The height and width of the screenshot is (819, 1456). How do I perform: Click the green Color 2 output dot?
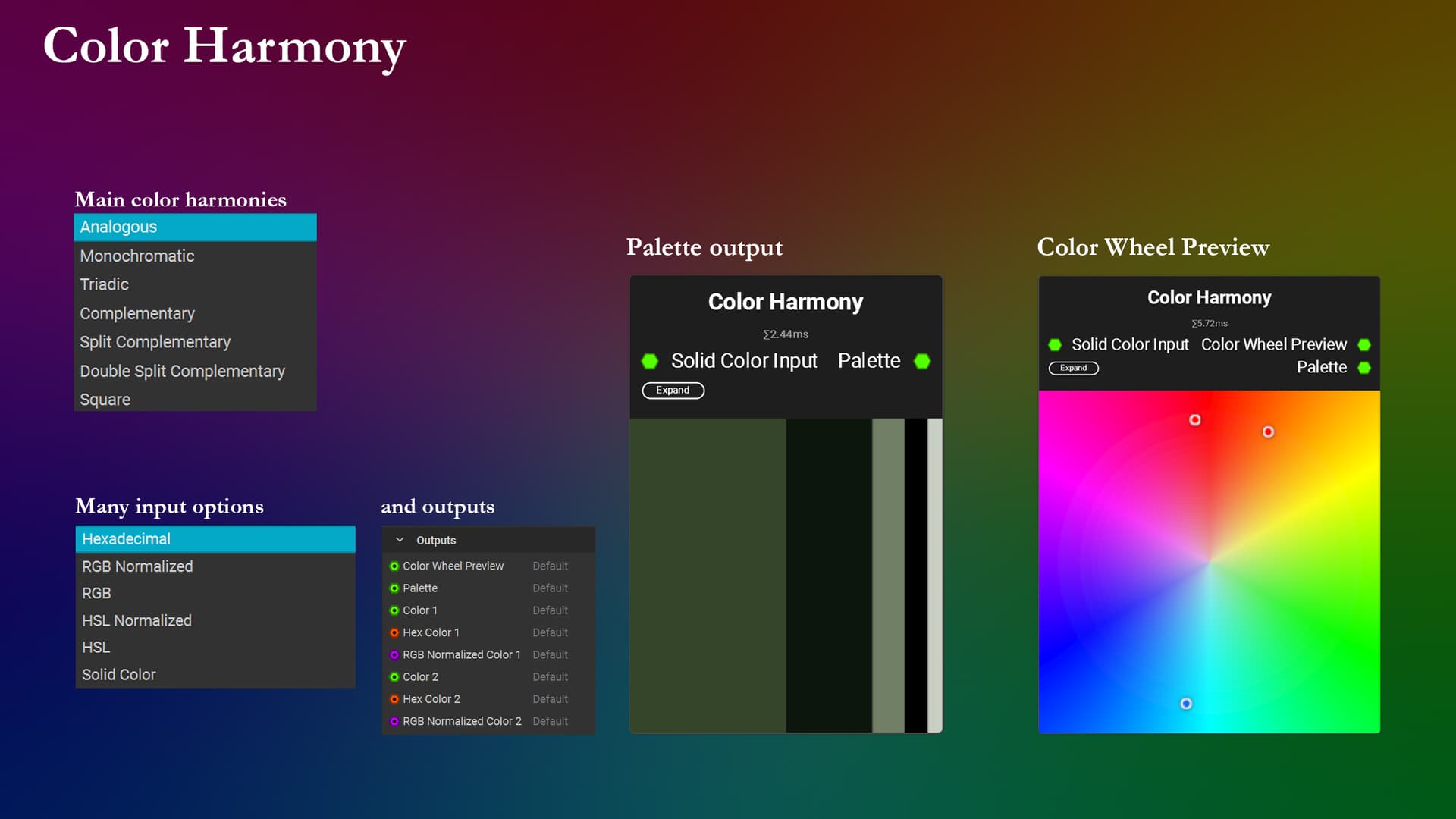(394, 676)
